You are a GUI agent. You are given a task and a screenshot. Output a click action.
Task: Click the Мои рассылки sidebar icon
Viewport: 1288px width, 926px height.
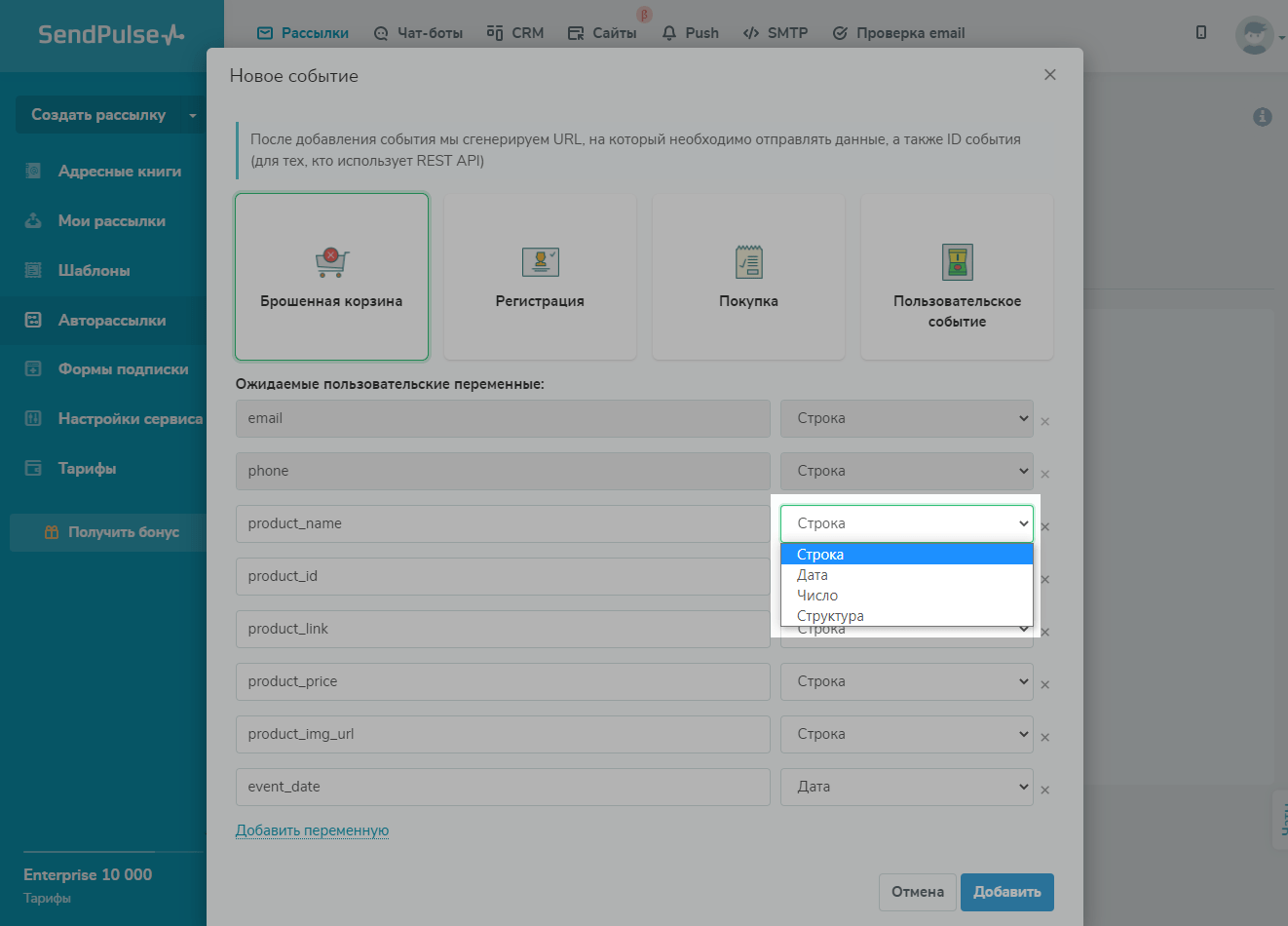coord(33,220)
